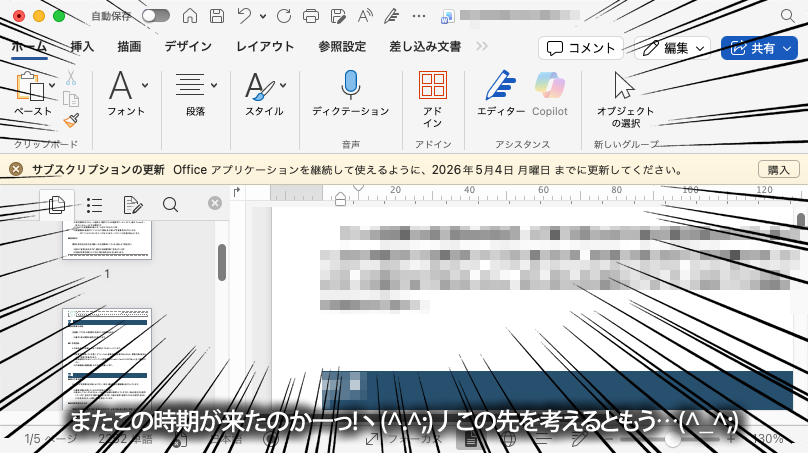Click the left indent marker on ruler
Image resolution: width=808 pixels, height=453 pixels.
click(x=340, y=199)
